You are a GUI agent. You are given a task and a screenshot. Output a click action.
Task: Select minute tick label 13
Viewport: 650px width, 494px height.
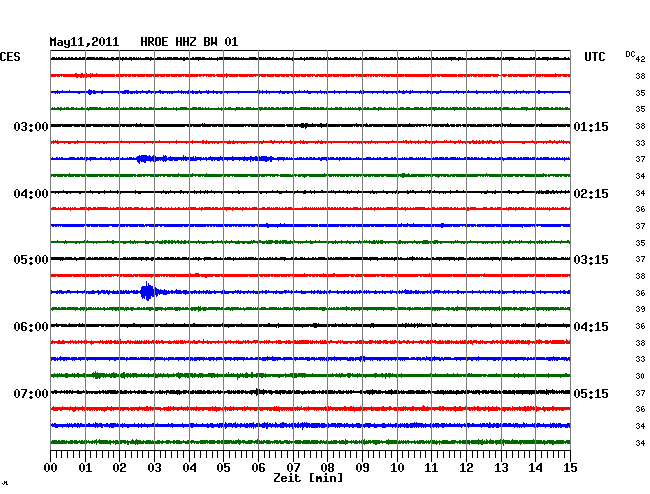tap(501, 467)
